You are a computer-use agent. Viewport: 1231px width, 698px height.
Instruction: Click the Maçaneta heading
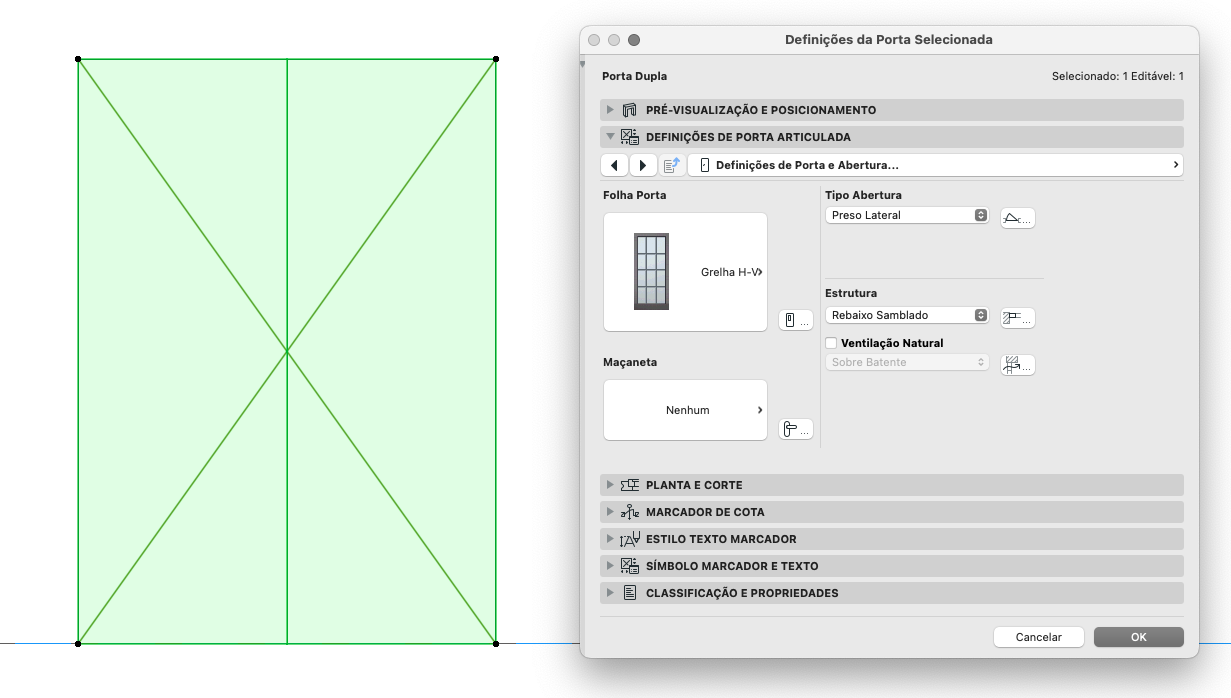pos(630,362)
